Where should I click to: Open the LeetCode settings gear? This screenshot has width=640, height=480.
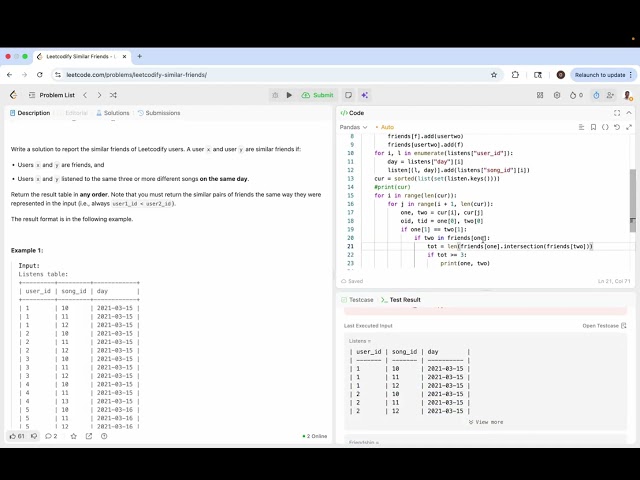click(557, 95)
